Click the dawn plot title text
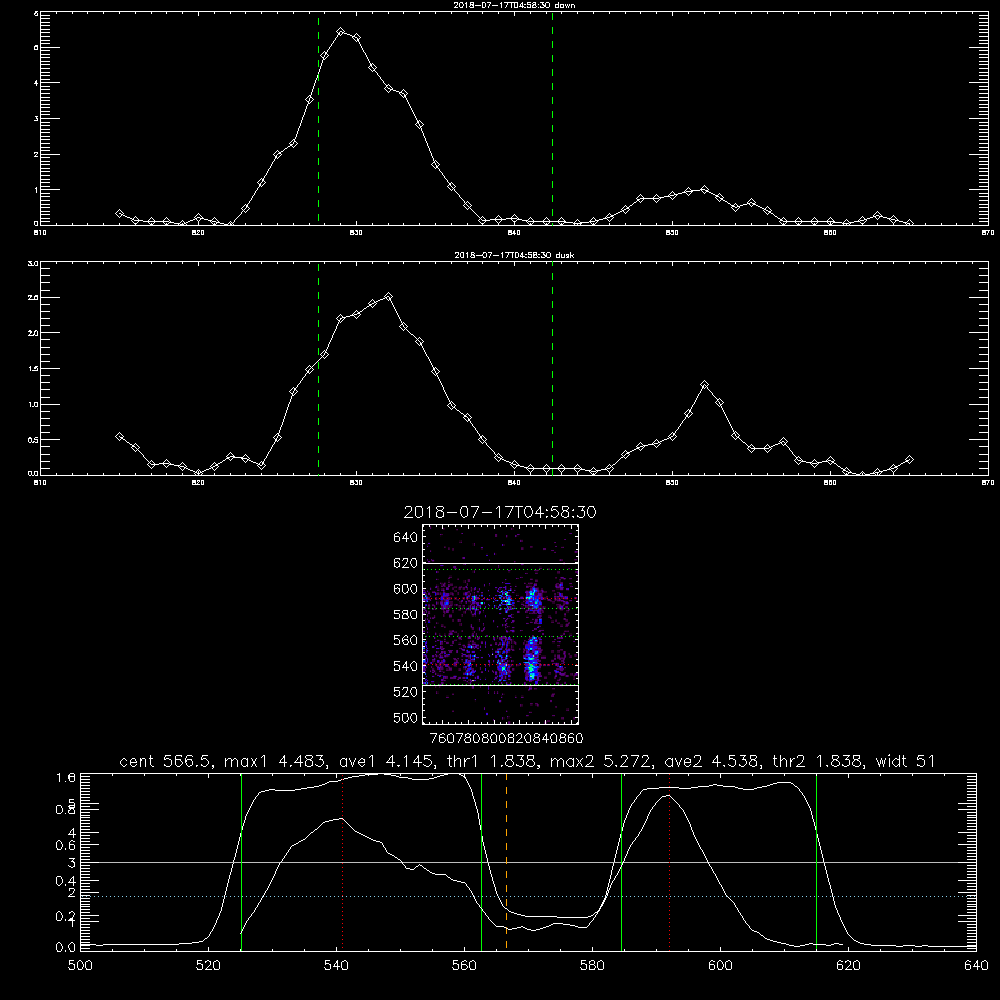The height and width of the screenshot is (1000, 1000). pos(514,5)
